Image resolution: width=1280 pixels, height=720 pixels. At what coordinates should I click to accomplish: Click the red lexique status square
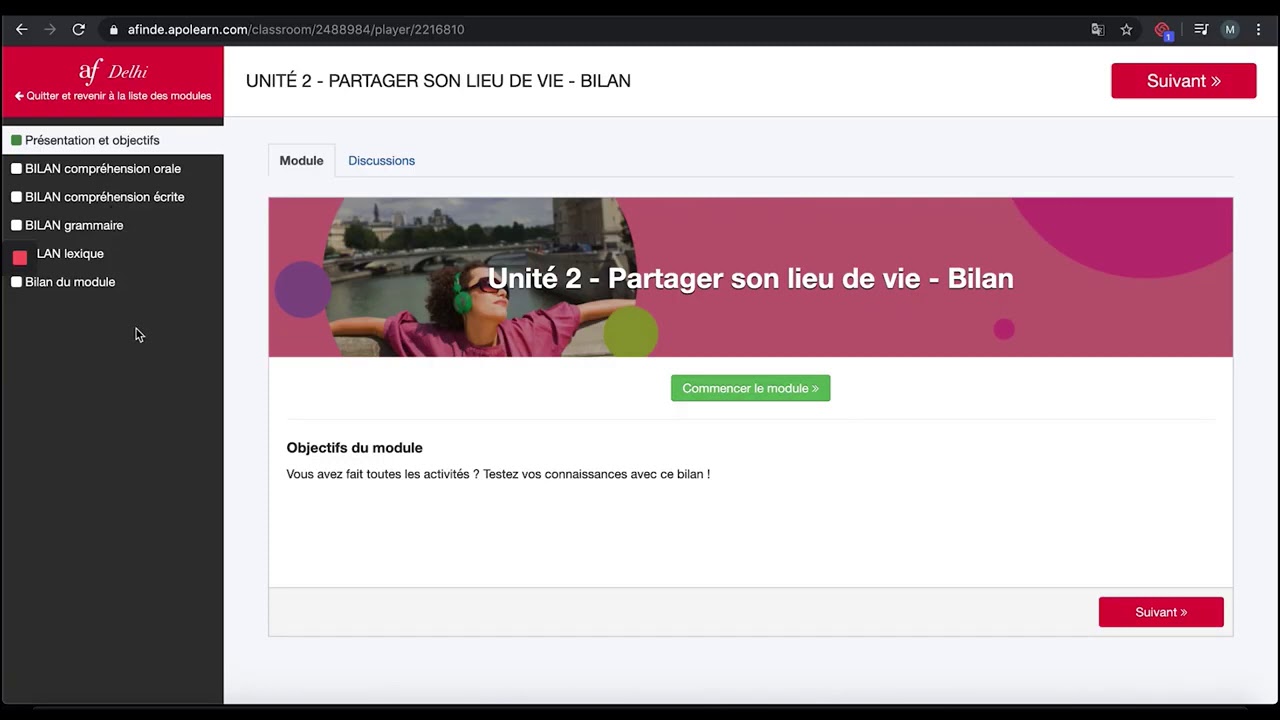point(19,257)
